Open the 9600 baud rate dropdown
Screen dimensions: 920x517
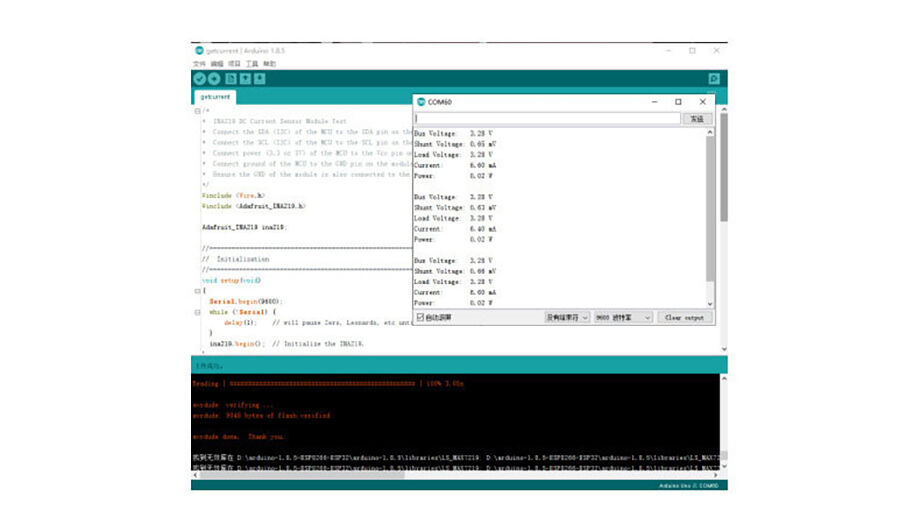[622, 317]
